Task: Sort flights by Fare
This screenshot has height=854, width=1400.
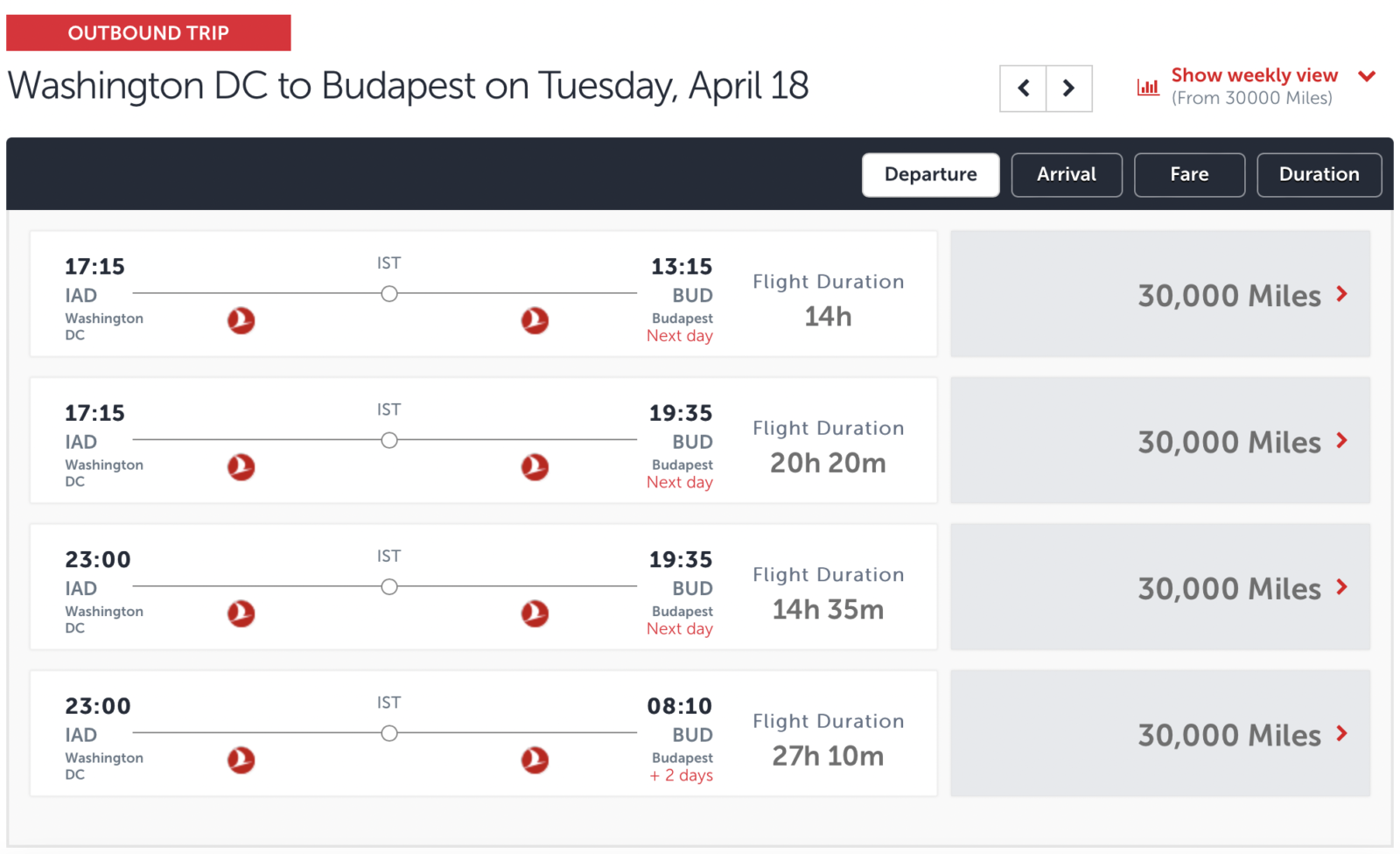Action: 1189,174
